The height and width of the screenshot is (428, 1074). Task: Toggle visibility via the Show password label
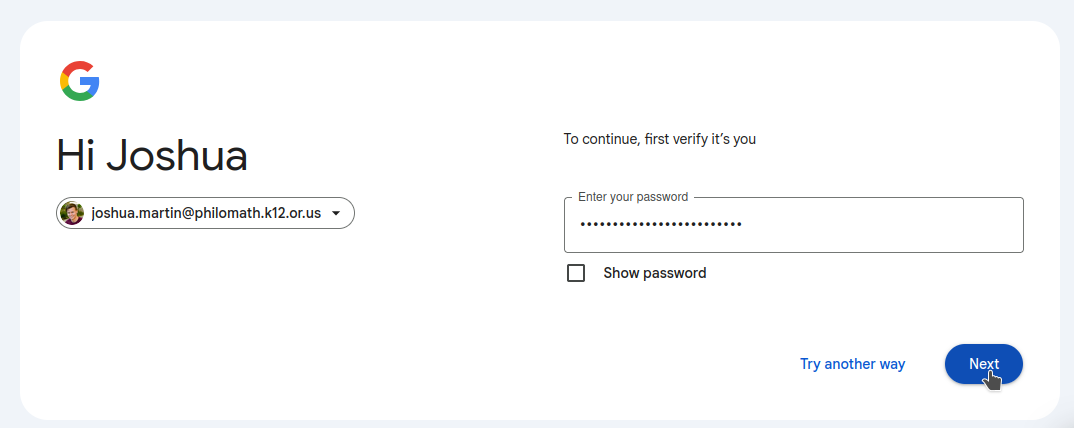(x=654, y=273)
